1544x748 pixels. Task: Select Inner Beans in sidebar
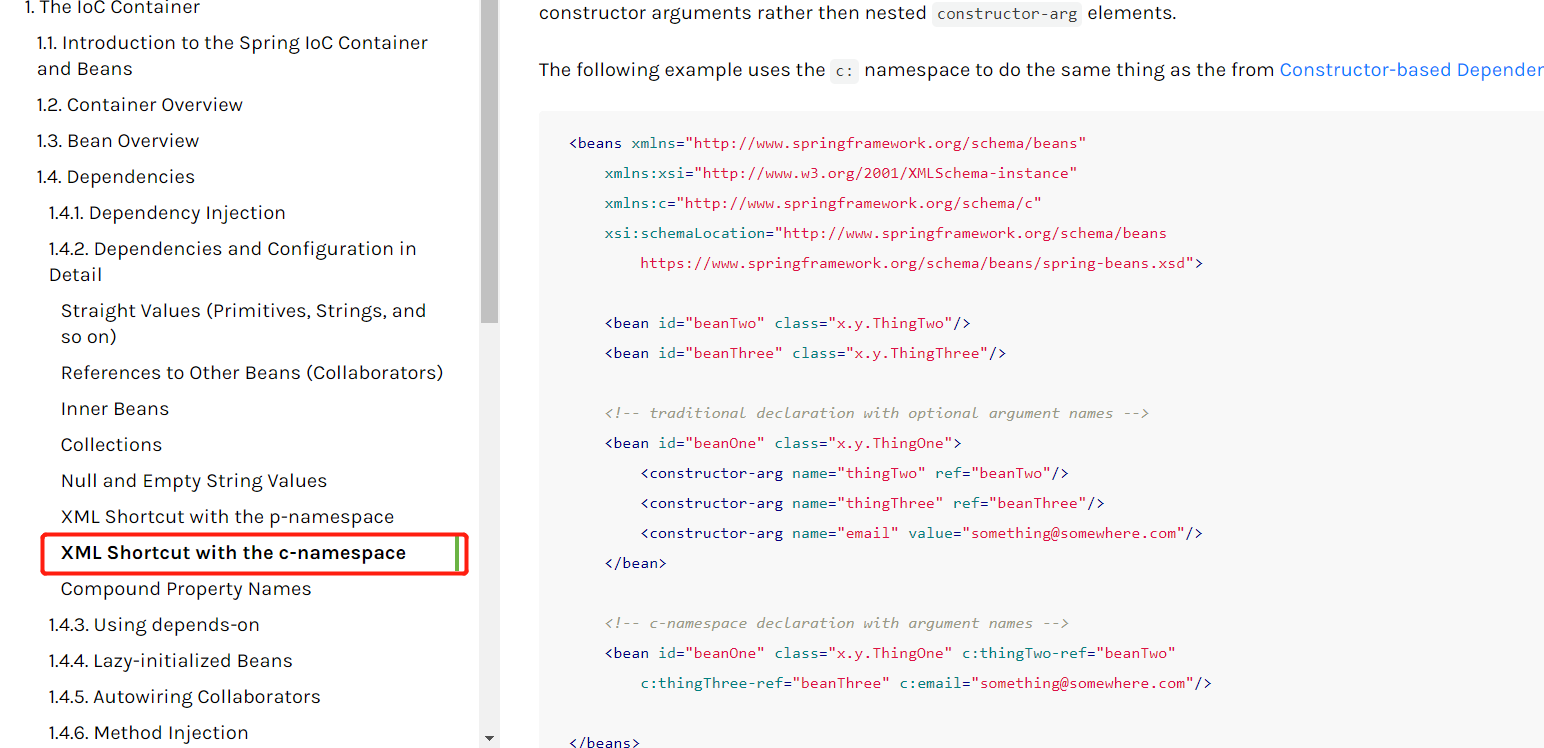(115, 409)
